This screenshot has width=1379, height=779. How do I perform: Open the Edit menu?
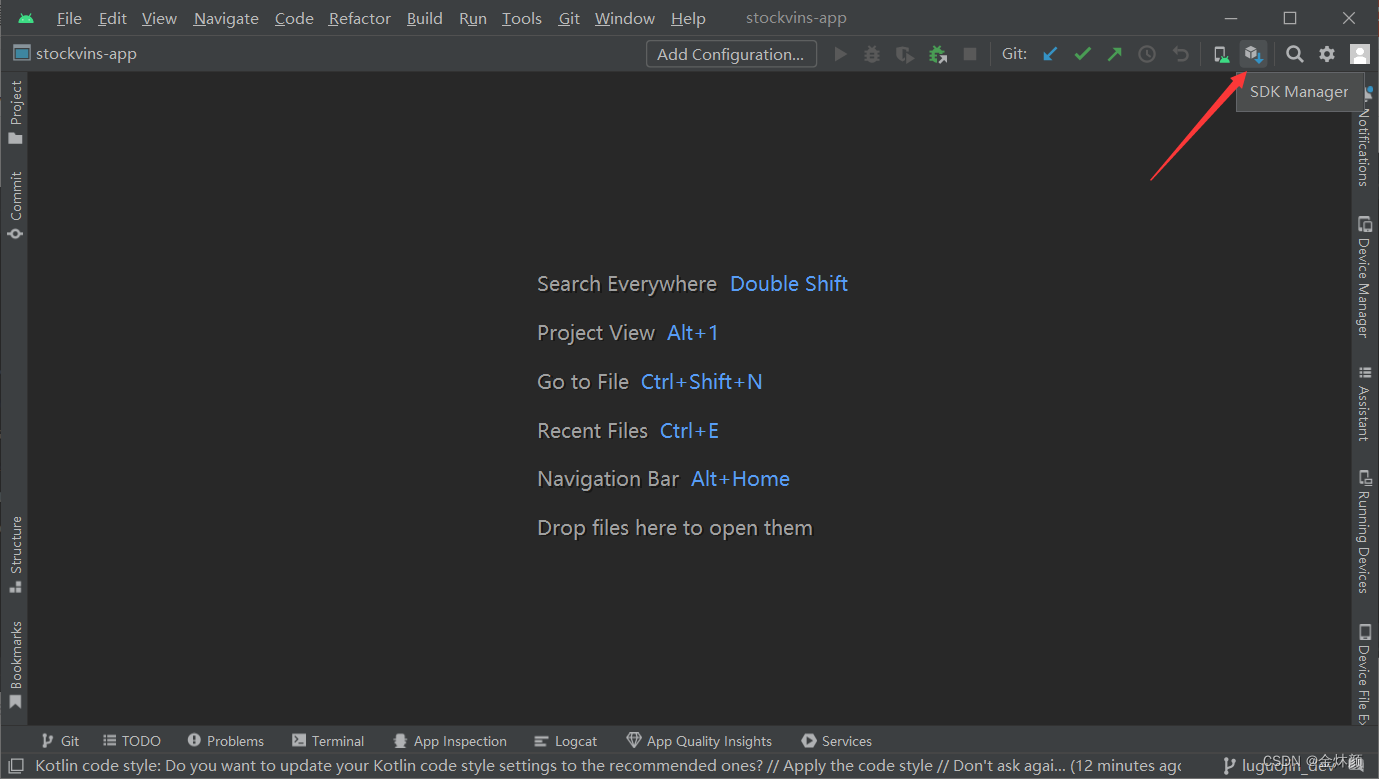pyautogui.click(x=113, y=18)
